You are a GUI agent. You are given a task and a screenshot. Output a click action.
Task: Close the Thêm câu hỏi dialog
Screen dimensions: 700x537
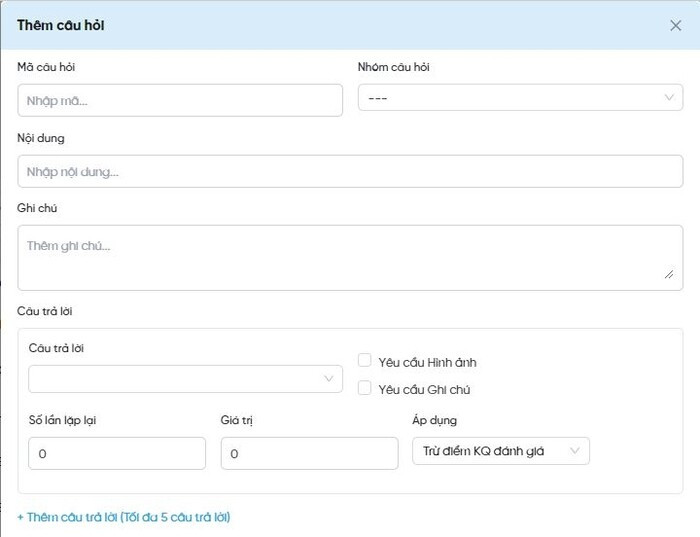[675, 25]
